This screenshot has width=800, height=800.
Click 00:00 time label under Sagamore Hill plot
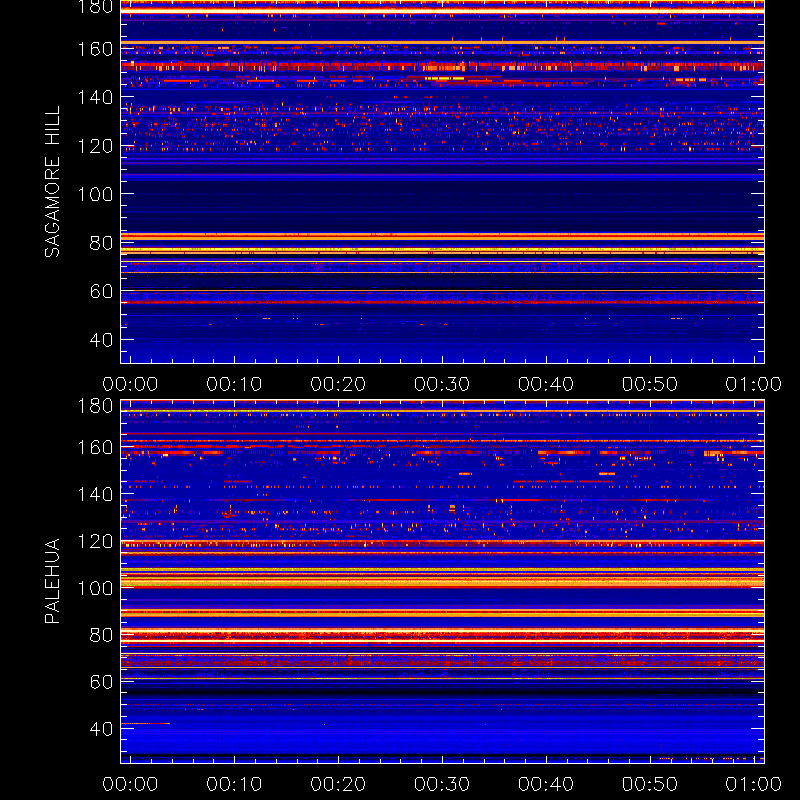coord(130,384)
